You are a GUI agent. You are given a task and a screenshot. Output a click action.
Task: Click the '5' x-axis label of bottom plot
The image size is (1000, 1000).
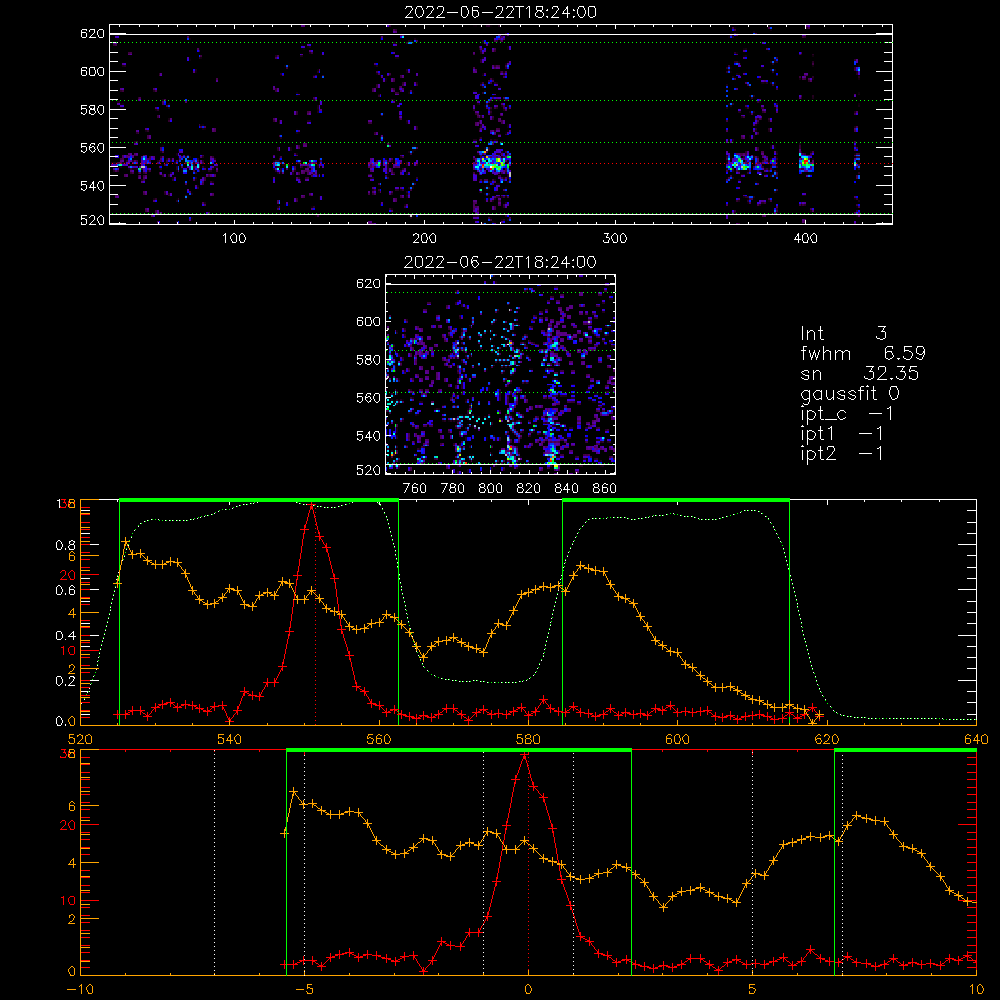click(x=753, y=989)
